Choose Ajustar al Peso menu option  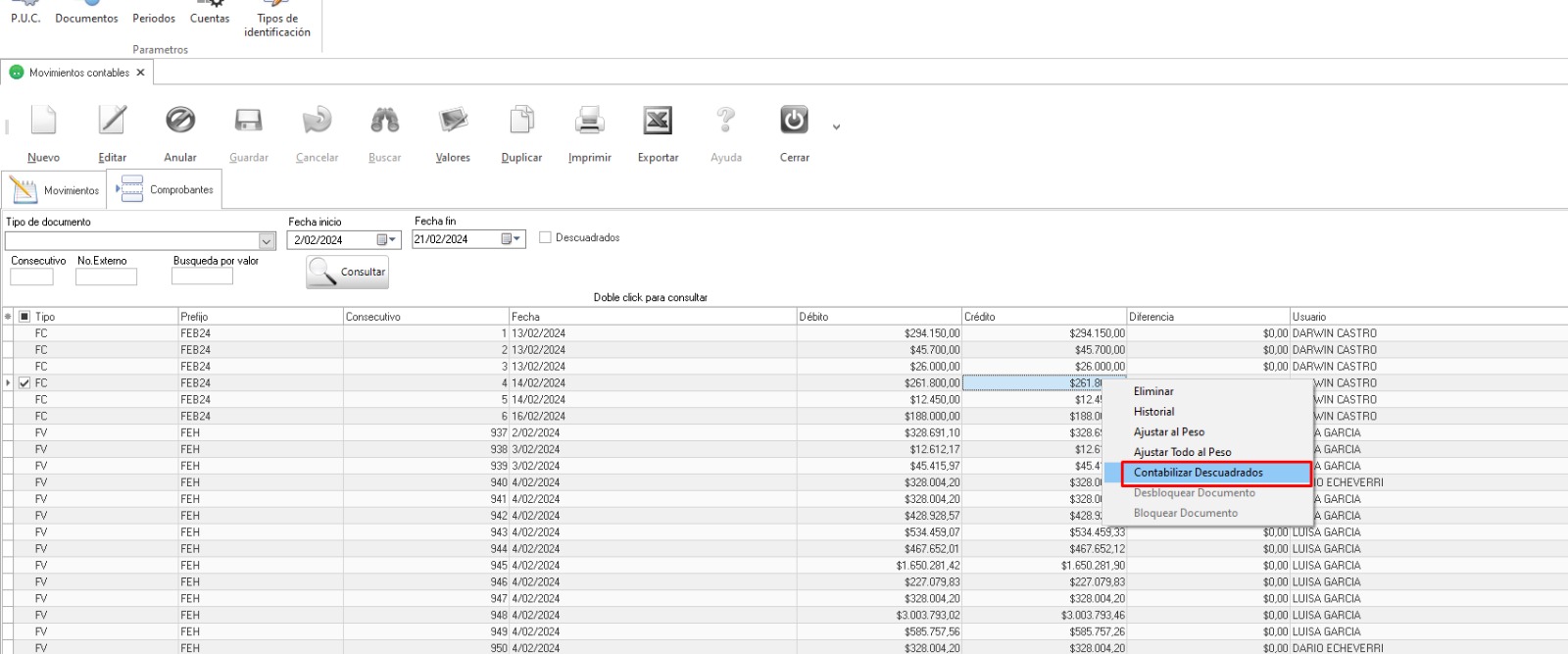tap(1168, 432)
